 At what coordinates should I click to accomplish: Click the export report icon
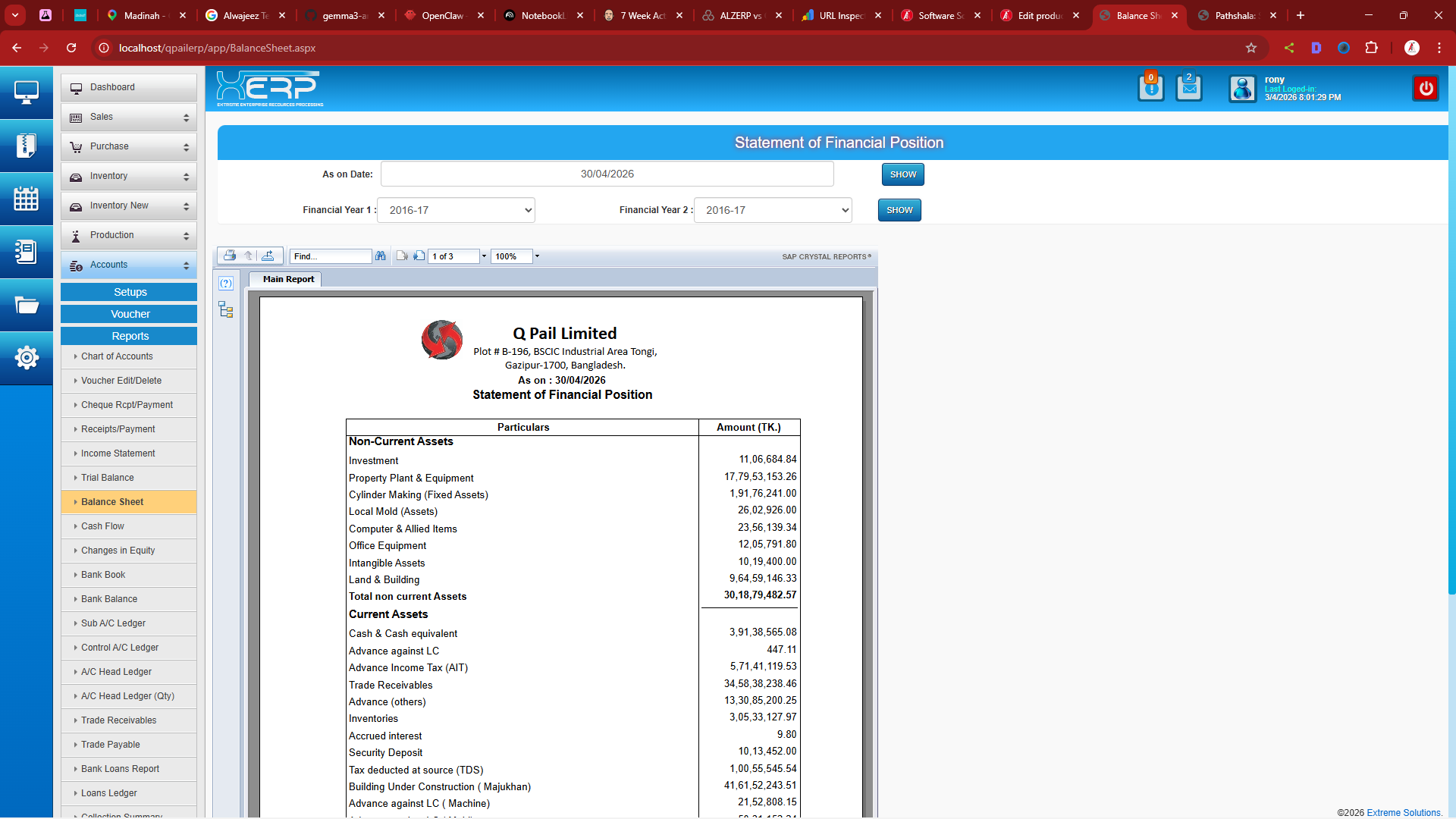268,256
